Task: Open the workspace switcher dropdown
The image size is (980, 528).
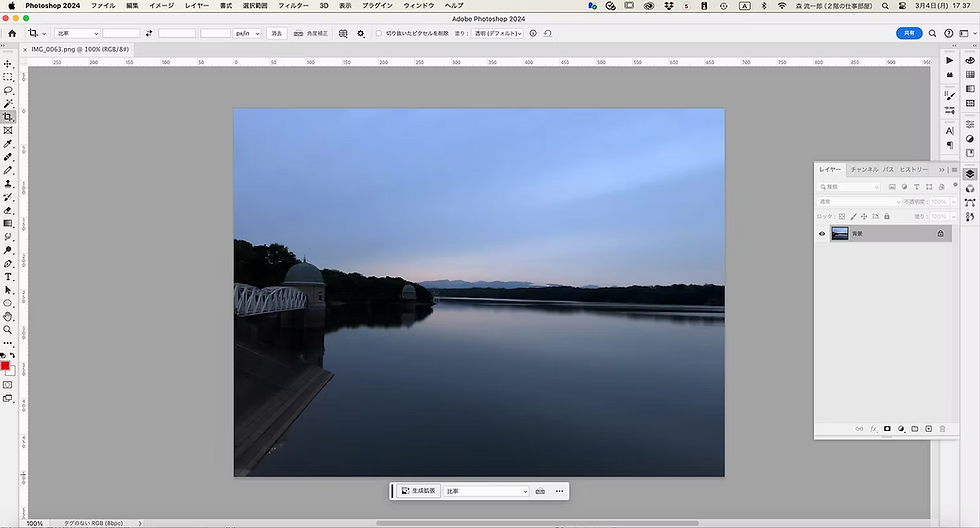Action: tap(969, 34)
